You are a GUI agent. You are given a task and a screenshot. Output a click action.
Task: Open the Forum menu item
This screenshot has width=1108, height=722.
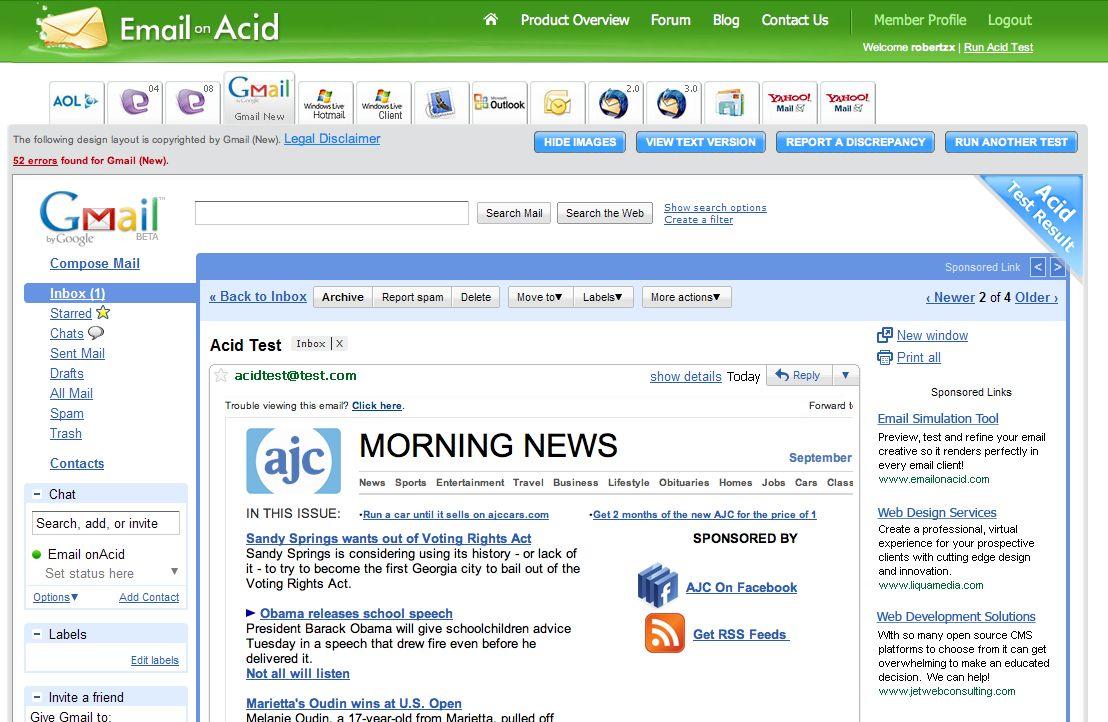click(670, 20)
